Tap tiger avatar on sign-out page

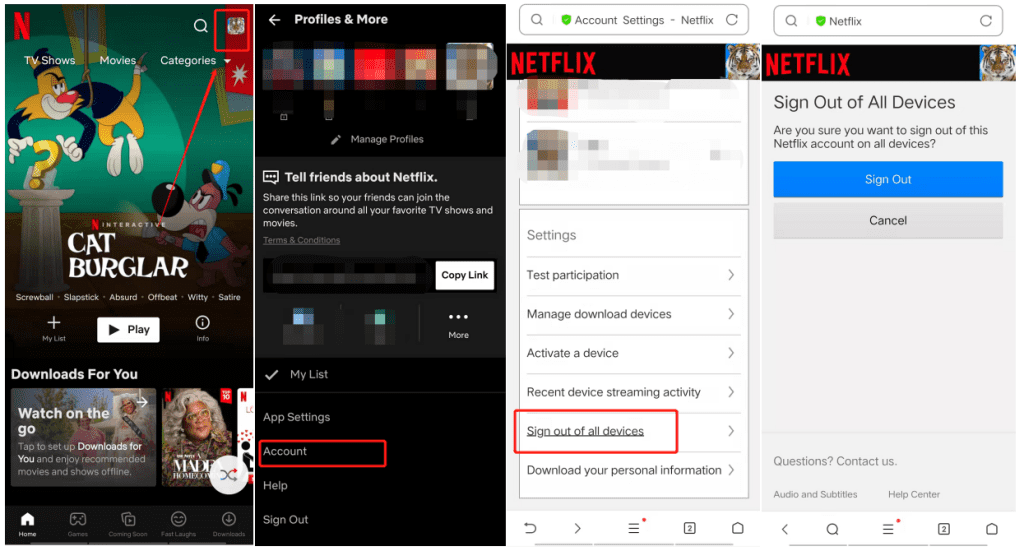997,63
